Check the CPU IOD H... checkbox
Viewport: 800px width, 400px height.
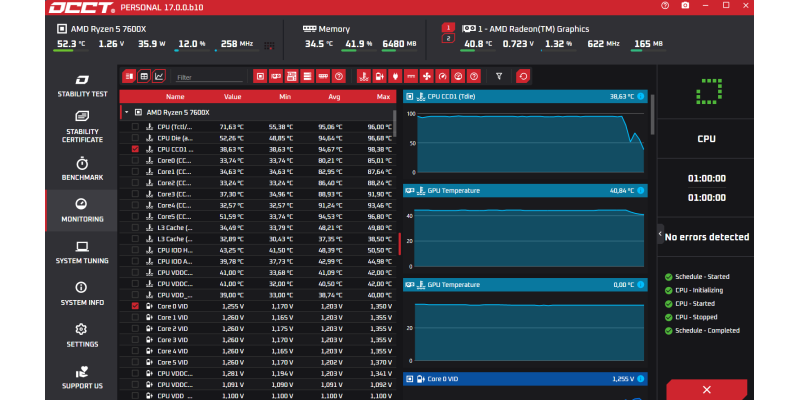point(135,250)
